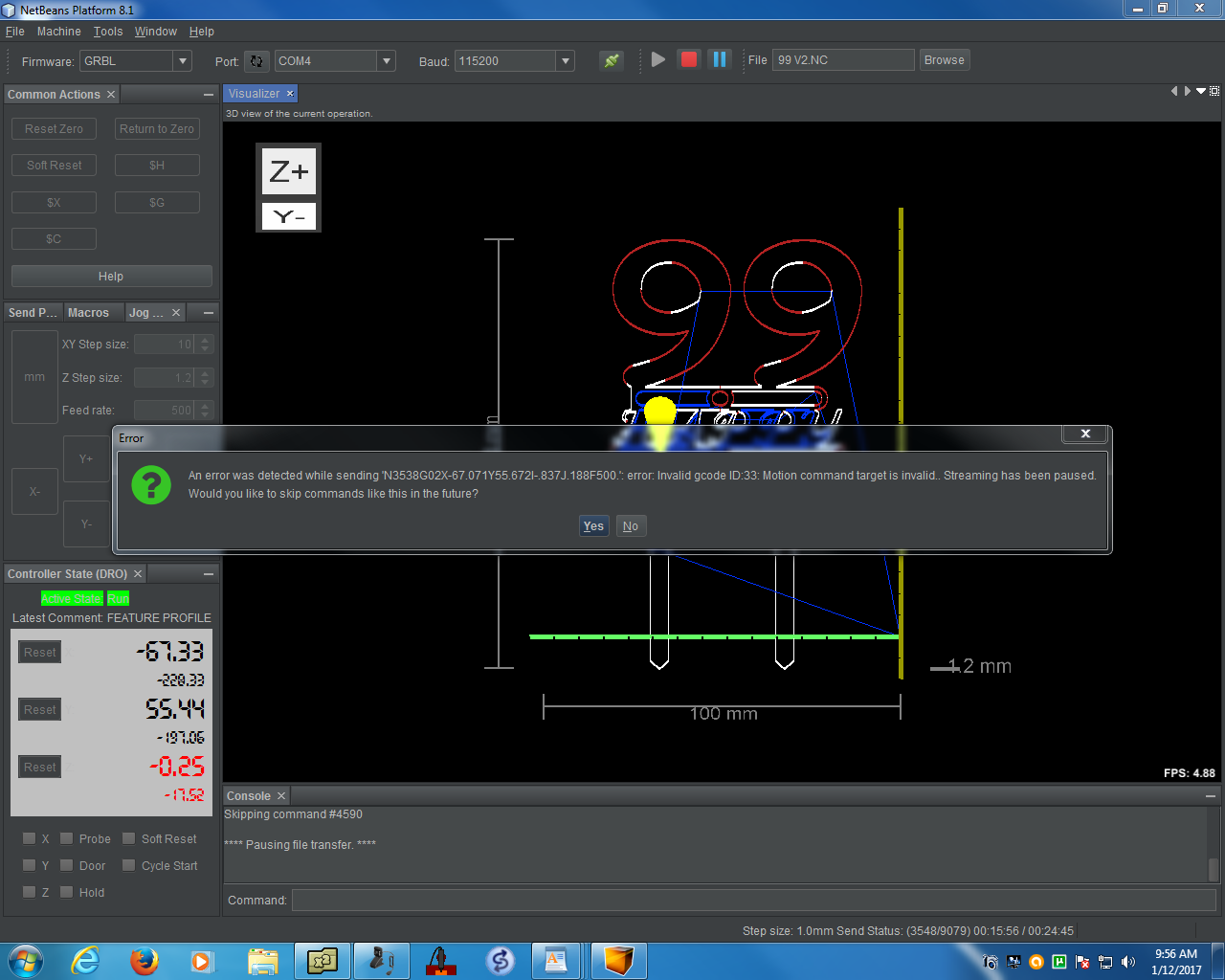Open Firefox from the taskbar

145,961
